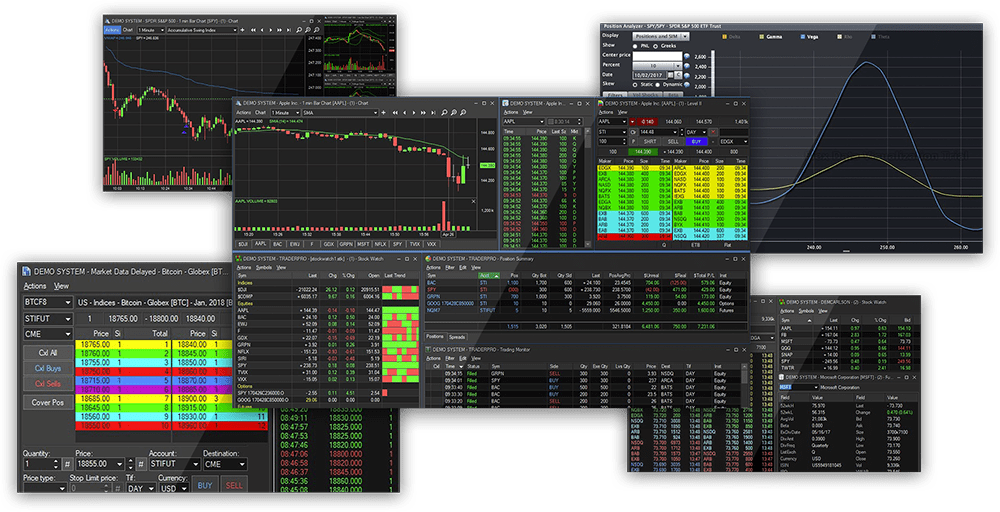The image size is (1000, 512).
Task: Click last magnifier icon in AAPL chart
Action: (463, 112)
